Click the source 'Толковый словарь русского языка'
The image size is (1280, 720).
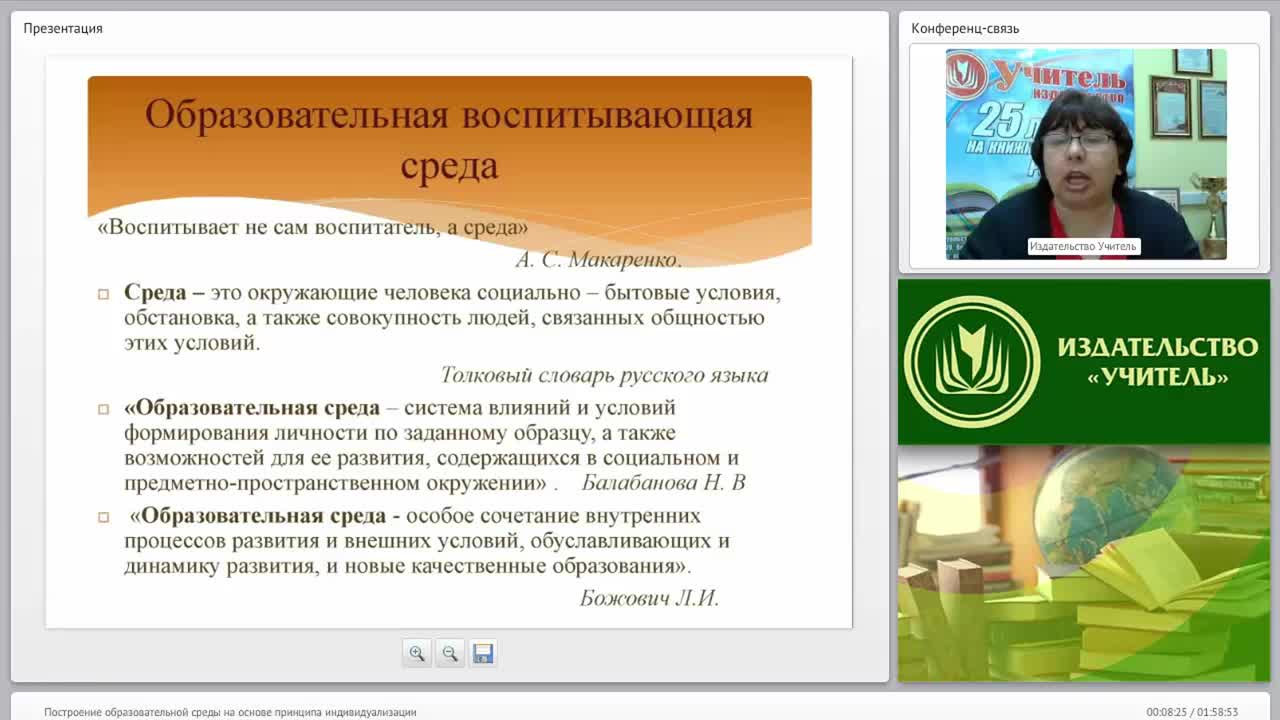tap(604, 375)
